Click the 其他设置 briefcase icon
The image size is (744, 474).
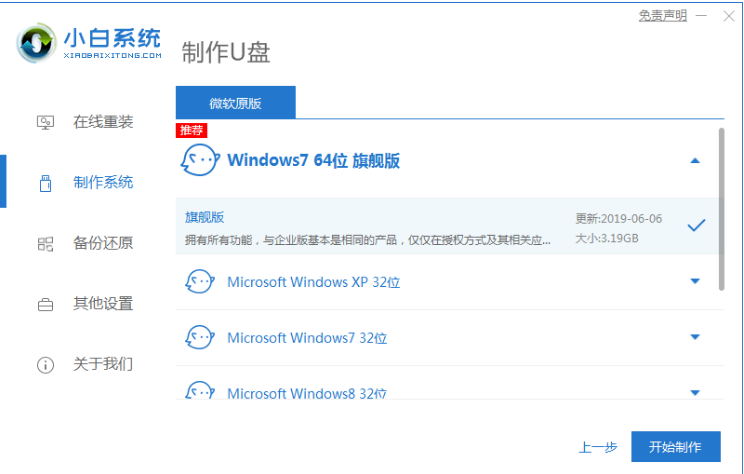[45, 304]
